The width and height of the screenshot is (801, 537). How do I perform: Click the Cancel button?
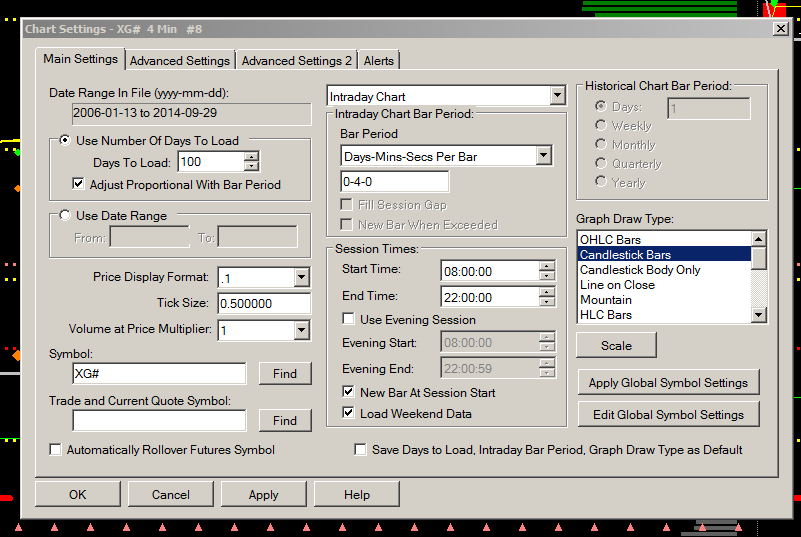(x=171, y=494)
